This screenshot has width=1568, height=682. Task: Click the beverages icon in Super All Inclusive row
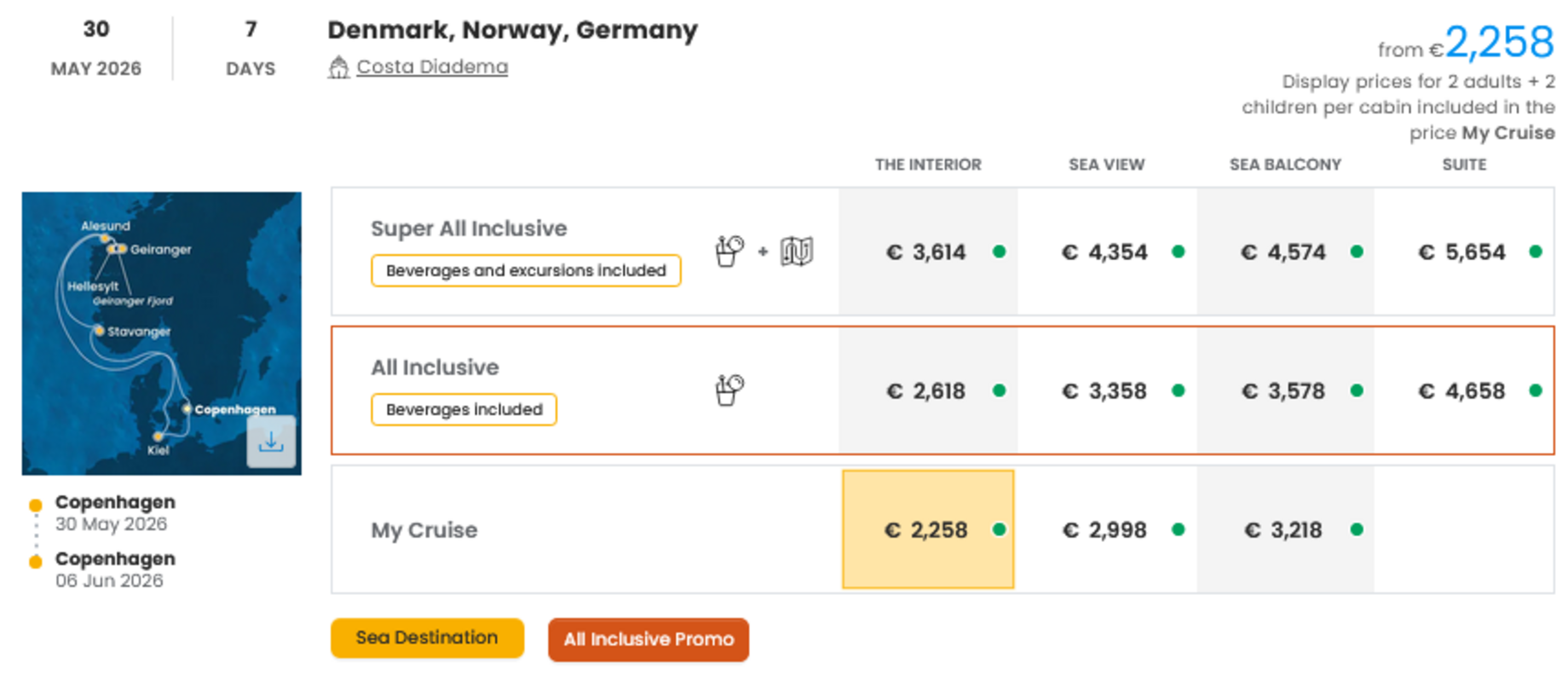coord(729,251)
